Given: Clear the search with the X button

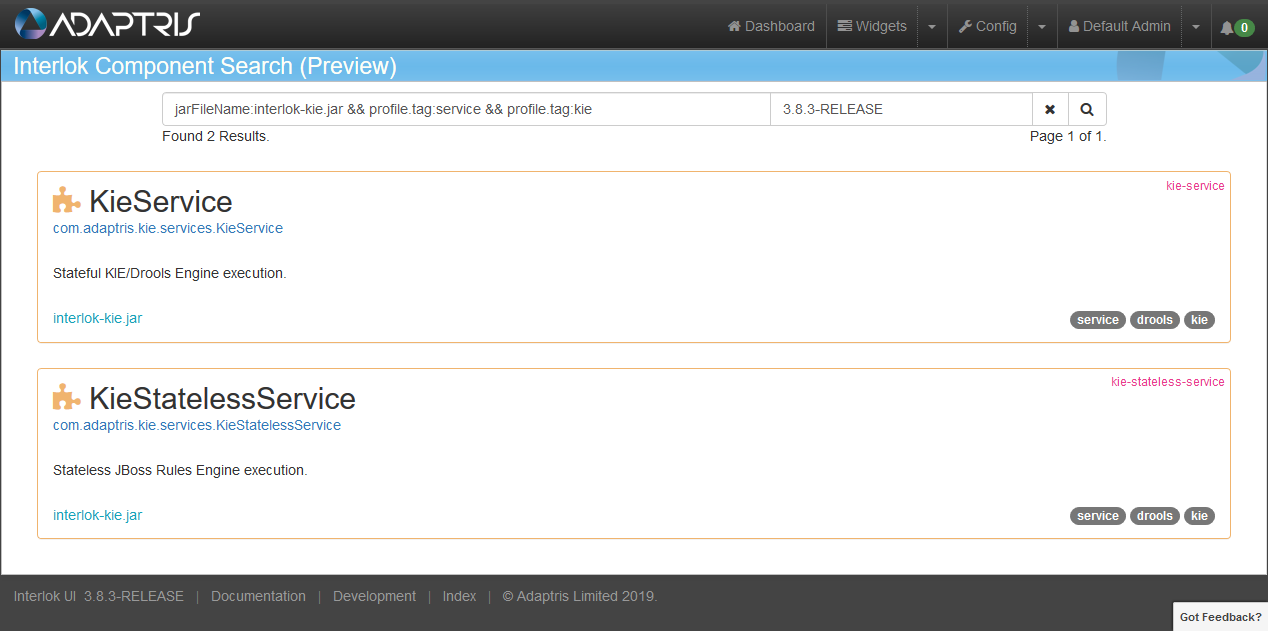Looking at the screenshot, I should click(1050, 109).
